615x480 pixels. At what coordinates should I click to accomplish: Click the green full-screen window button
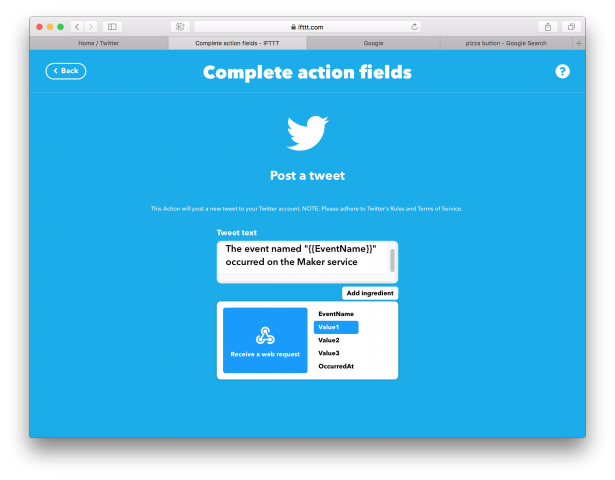pos(60,27)
